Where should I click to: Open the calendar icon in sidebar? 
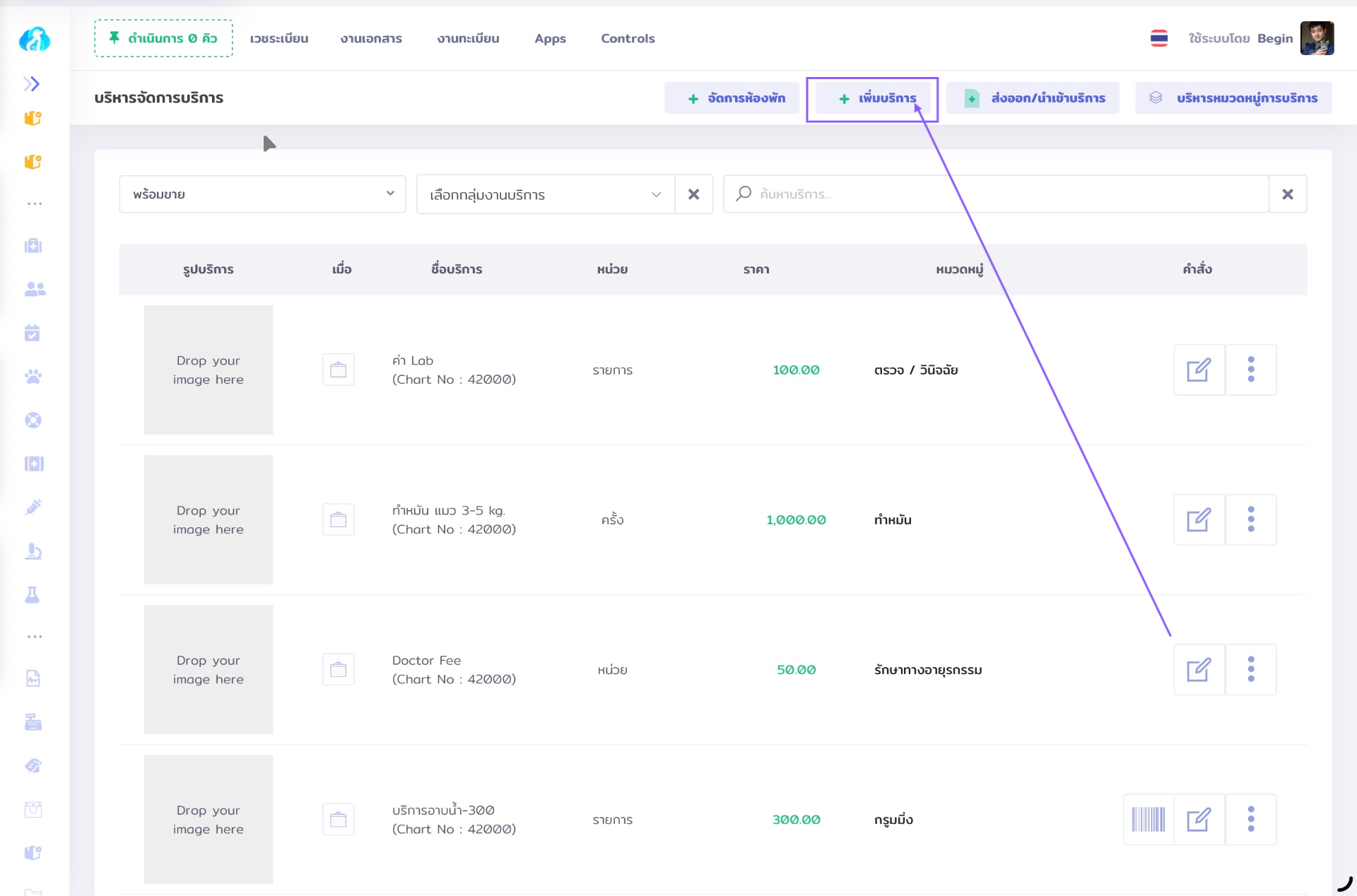tap(33, 333)
